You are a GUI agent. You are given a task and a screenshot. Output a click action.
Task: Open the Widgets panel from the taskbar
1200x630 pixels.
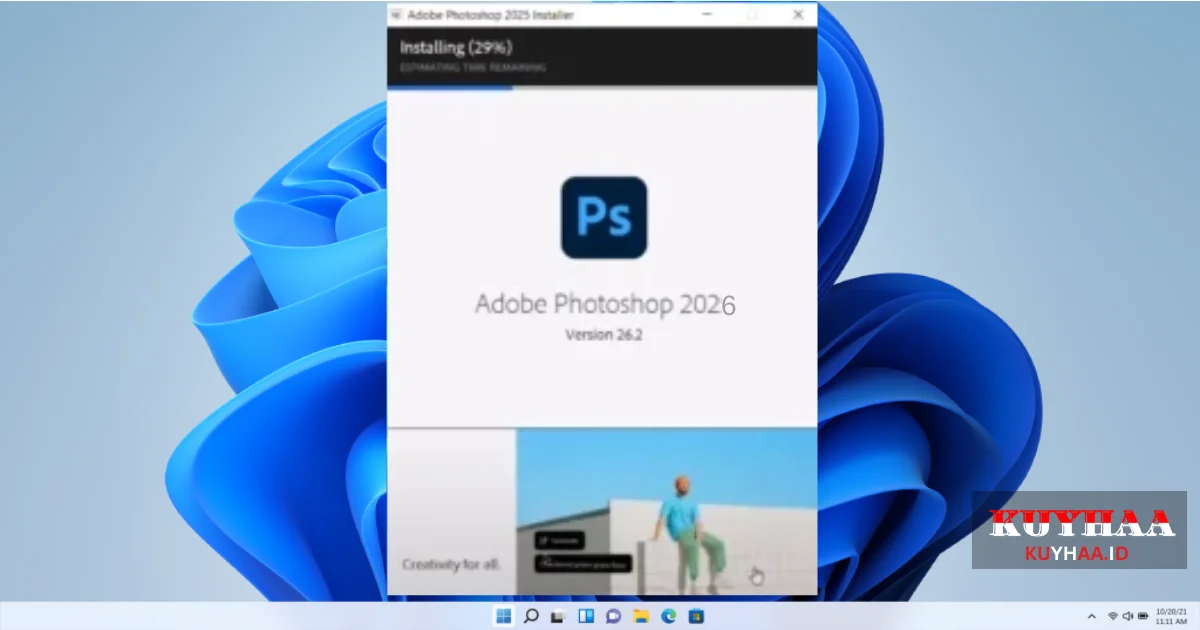585,616
